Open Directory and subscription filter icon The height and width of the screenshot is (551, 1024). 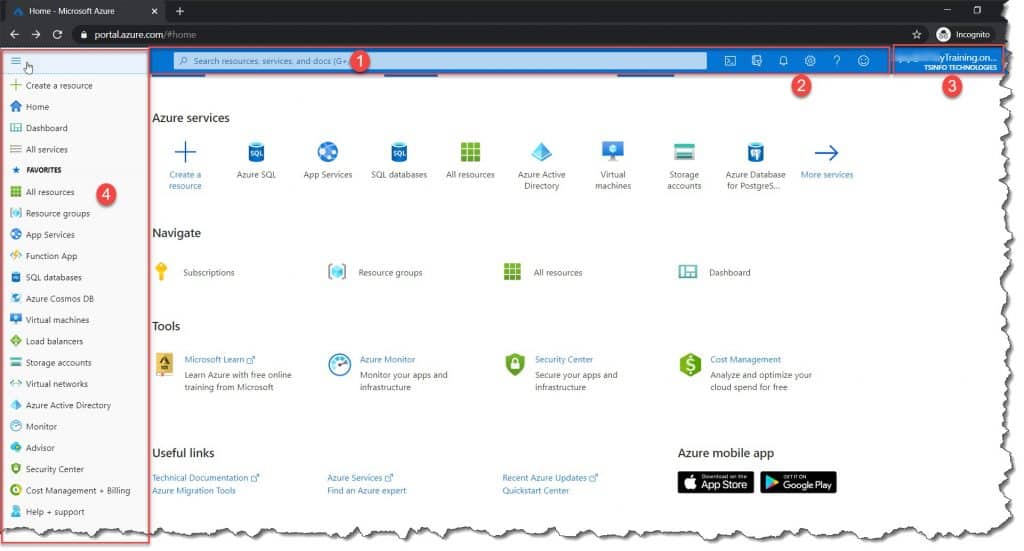(757, 61)
